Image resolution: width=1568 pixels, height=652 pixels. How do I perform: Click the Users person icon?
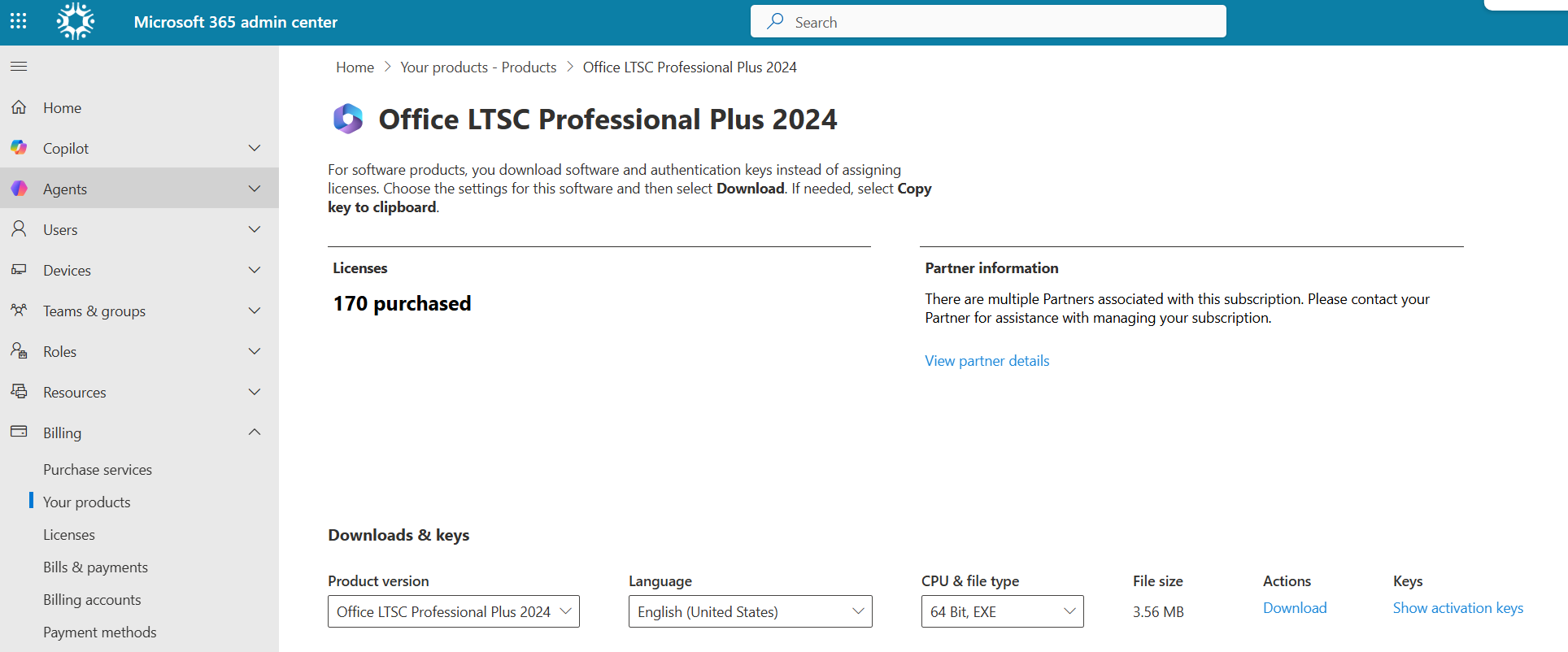[19, 229]
